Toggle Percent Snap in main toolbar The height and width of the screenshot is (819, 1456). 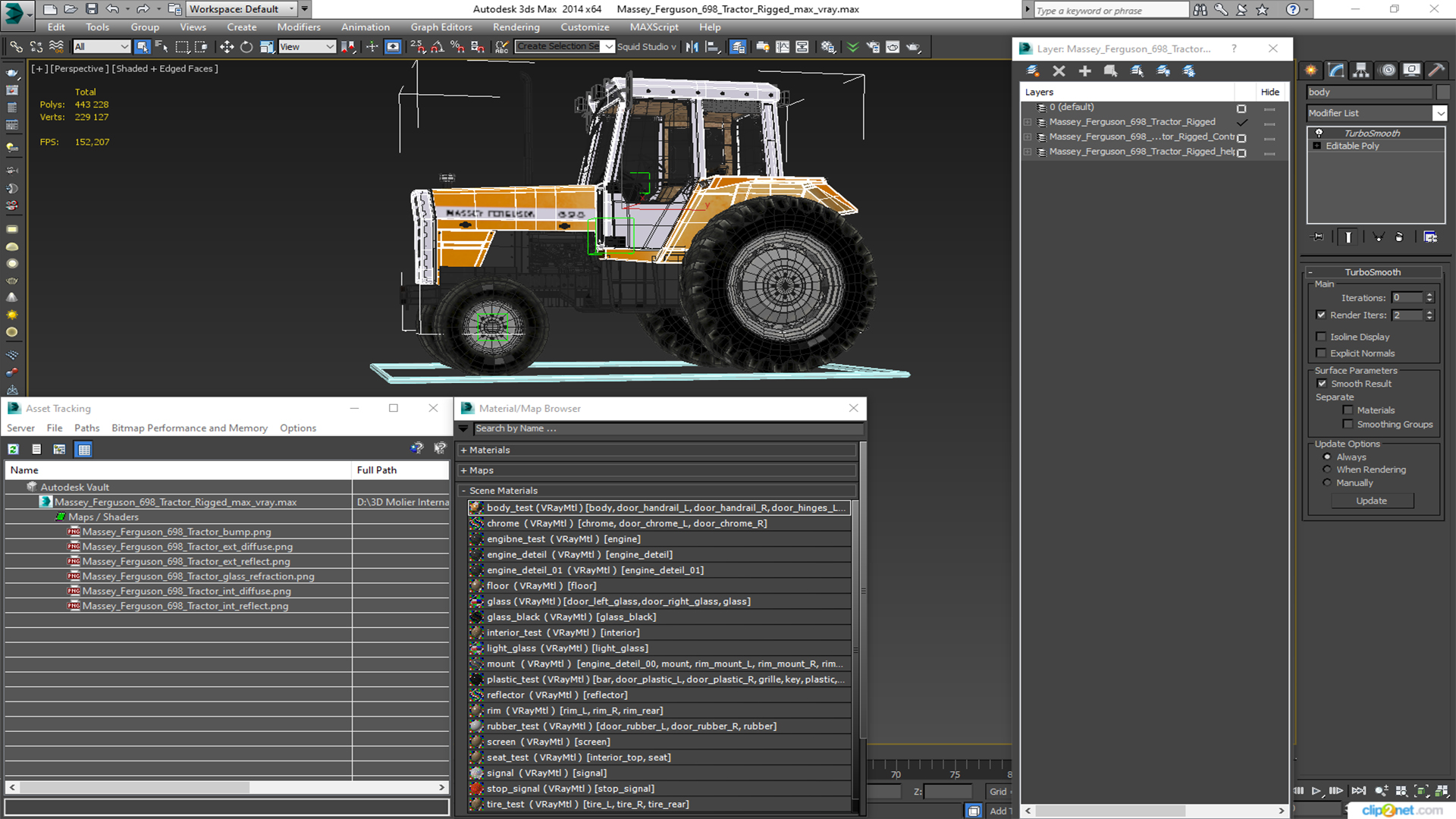point(457,47)
